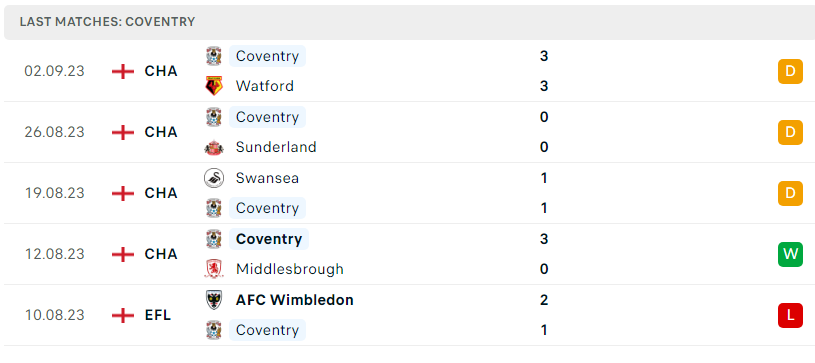This screenshot has height=363, width=815.
Task: Click the D badge for Sunderland match
Action: 790,132
